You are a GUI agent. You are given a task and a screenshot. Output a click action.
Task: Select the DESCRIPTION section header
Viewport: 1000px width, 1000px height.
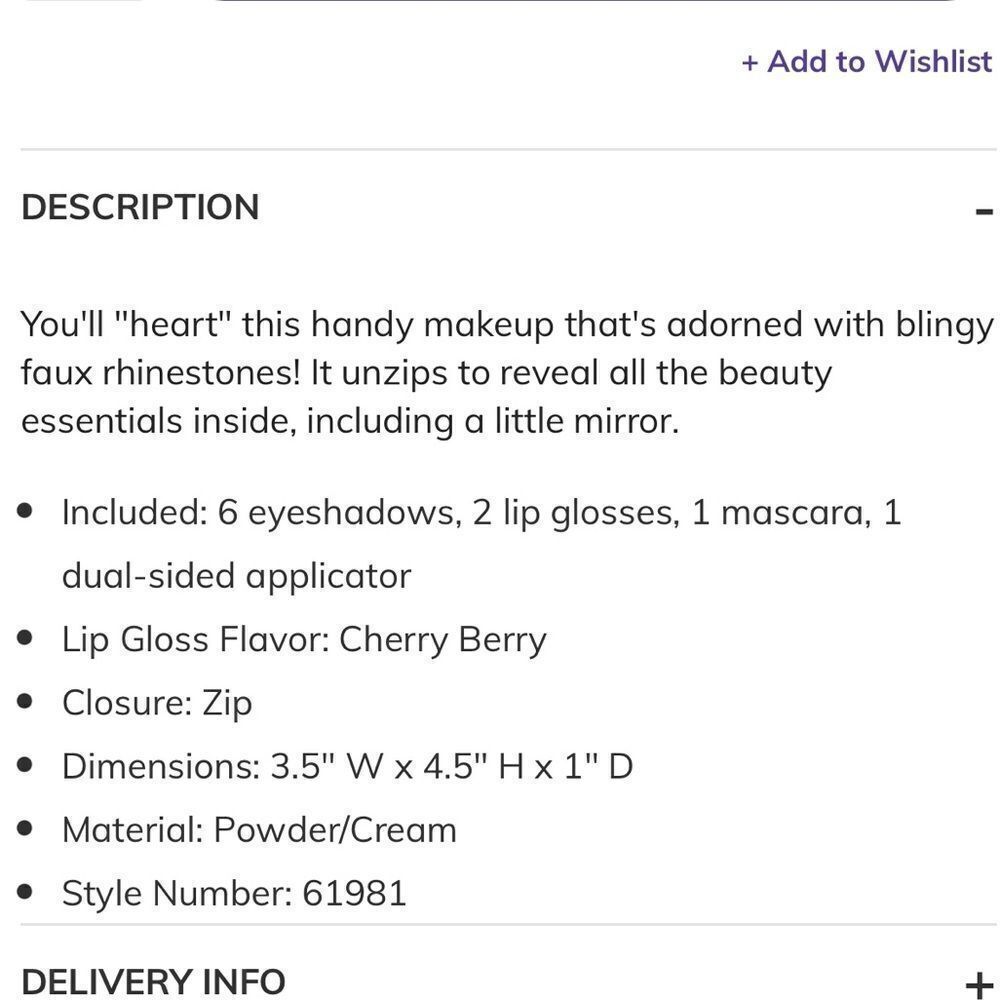(140, 207)
